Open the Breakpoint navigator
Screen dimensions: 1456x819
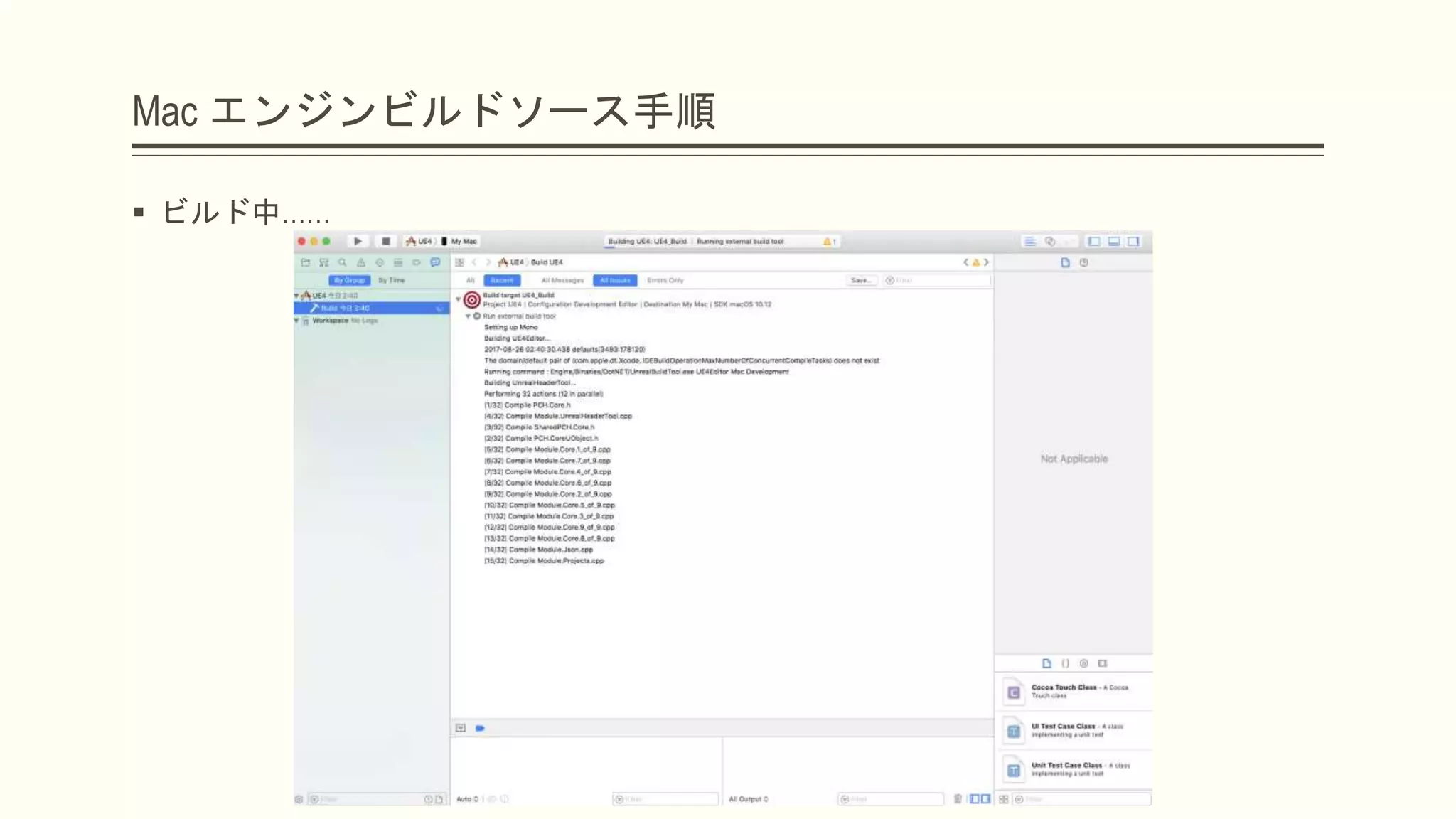(x=417, y=262)
